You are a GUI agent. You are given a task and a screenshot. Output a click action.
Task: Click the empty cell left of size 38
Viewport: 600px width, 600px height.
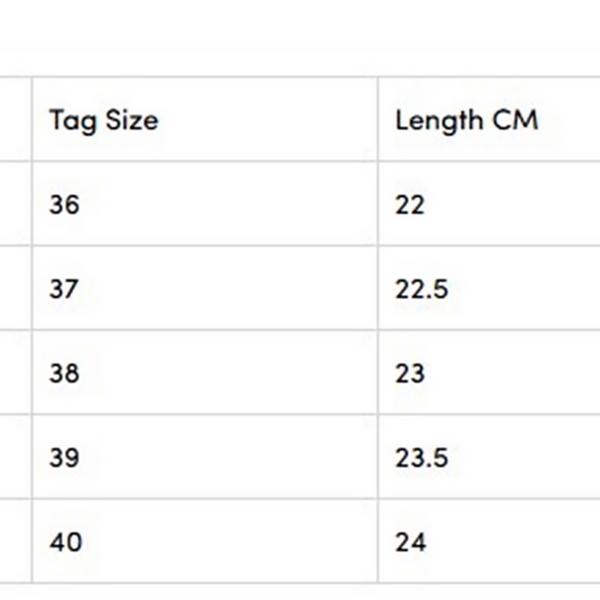[x=15, y=373]
